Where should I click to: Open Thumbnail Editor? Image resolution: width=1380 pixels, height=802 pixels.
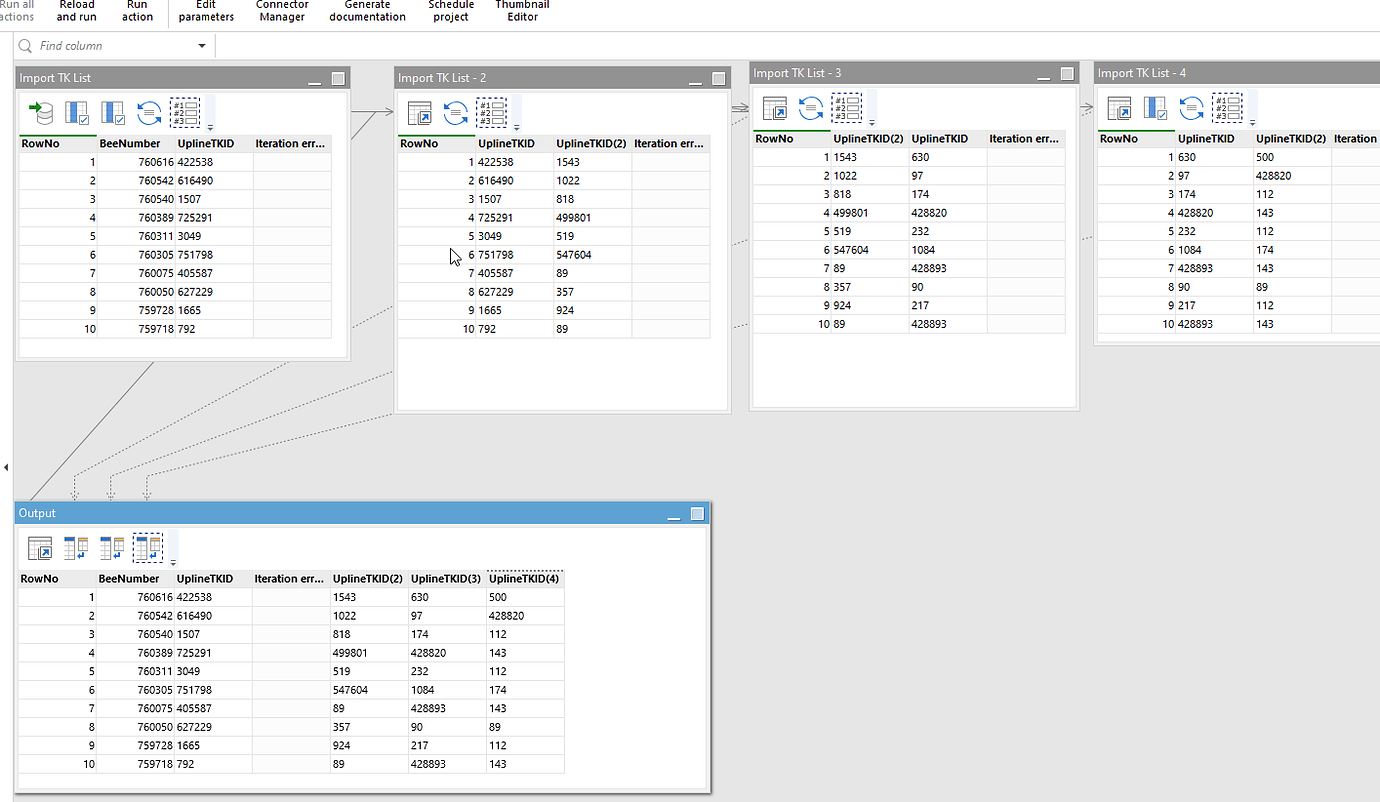click(x=522, y=11)
